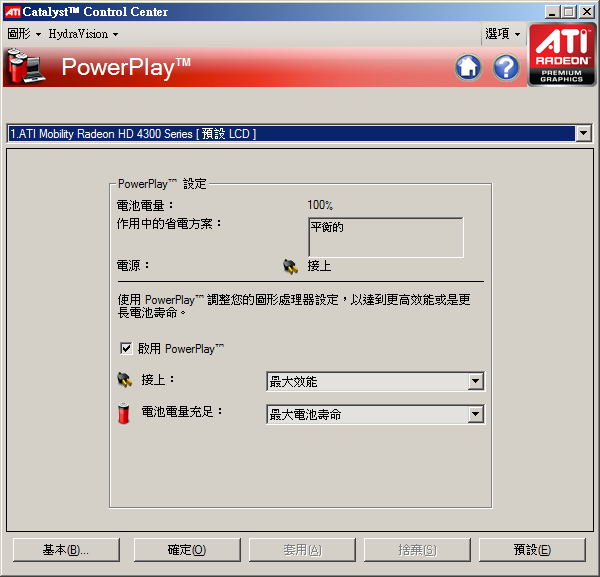Click the PowerPlay 設定 group title
The image size is (600, 577).
tap(162, 184)
